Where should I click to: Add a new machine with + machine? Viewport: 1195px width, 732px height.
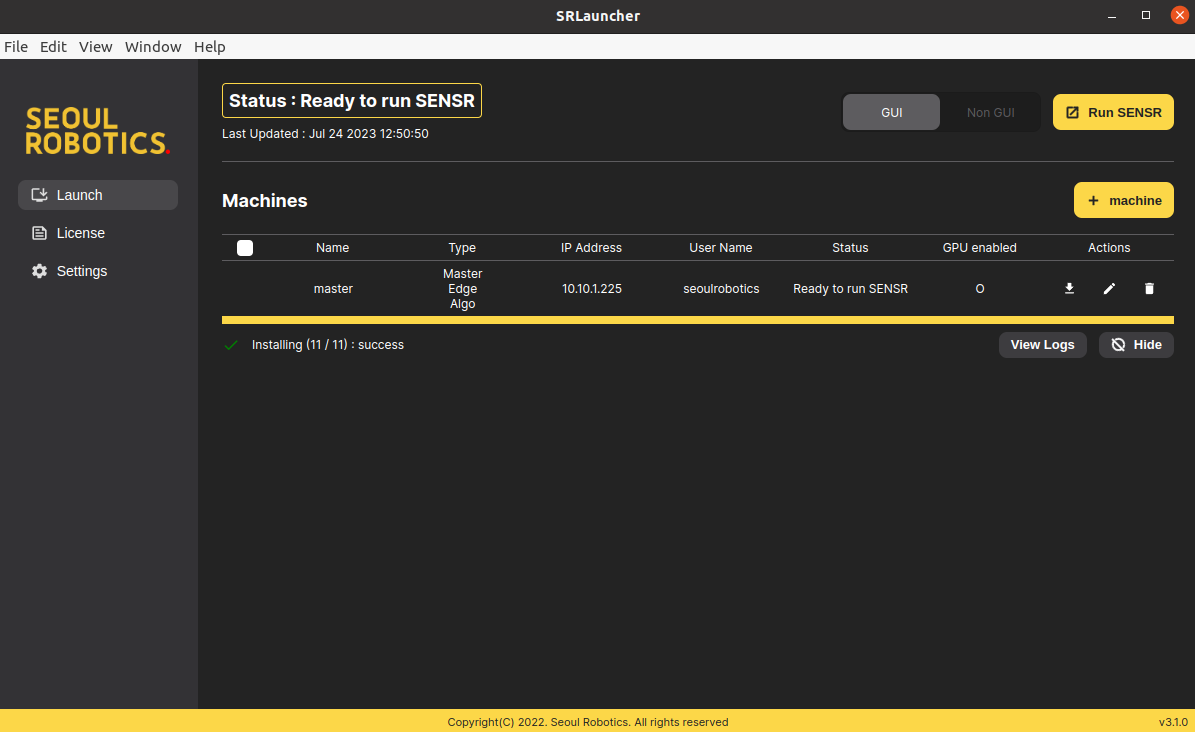(x=1123, y=201)
